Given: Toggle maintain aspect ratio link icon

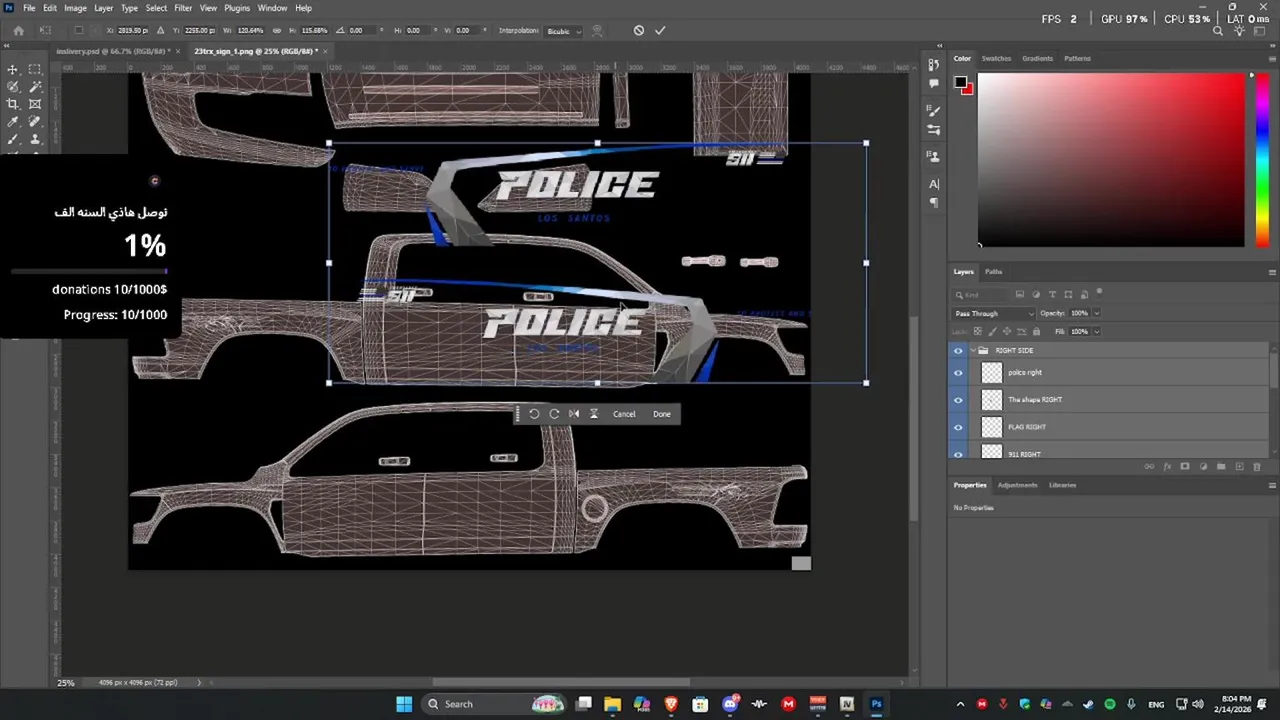Looking at the screenshot, I should (x=277, y=31).
